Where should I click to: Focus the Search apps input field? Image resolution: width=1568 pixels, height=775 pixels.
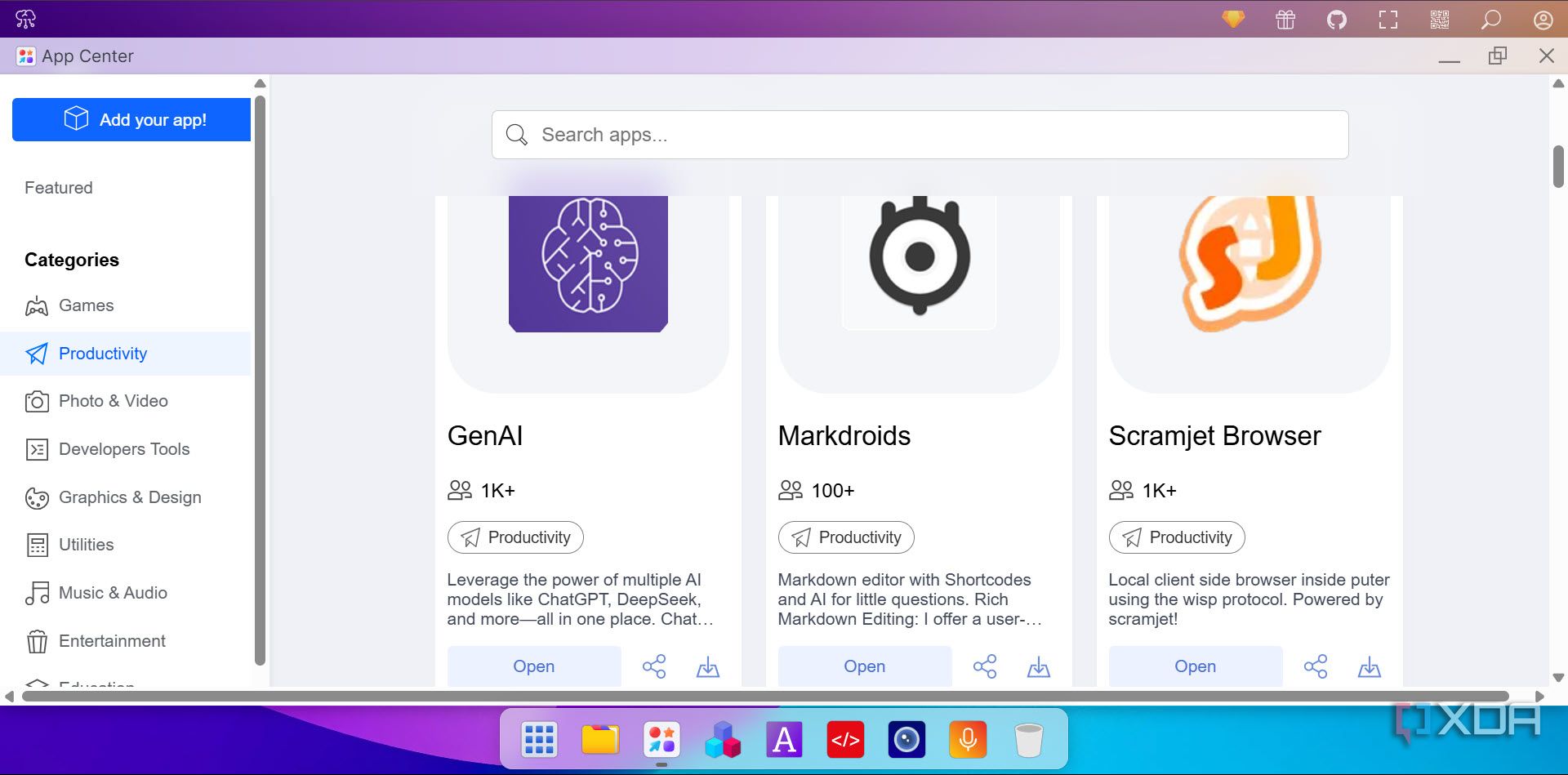click(920, 135)
